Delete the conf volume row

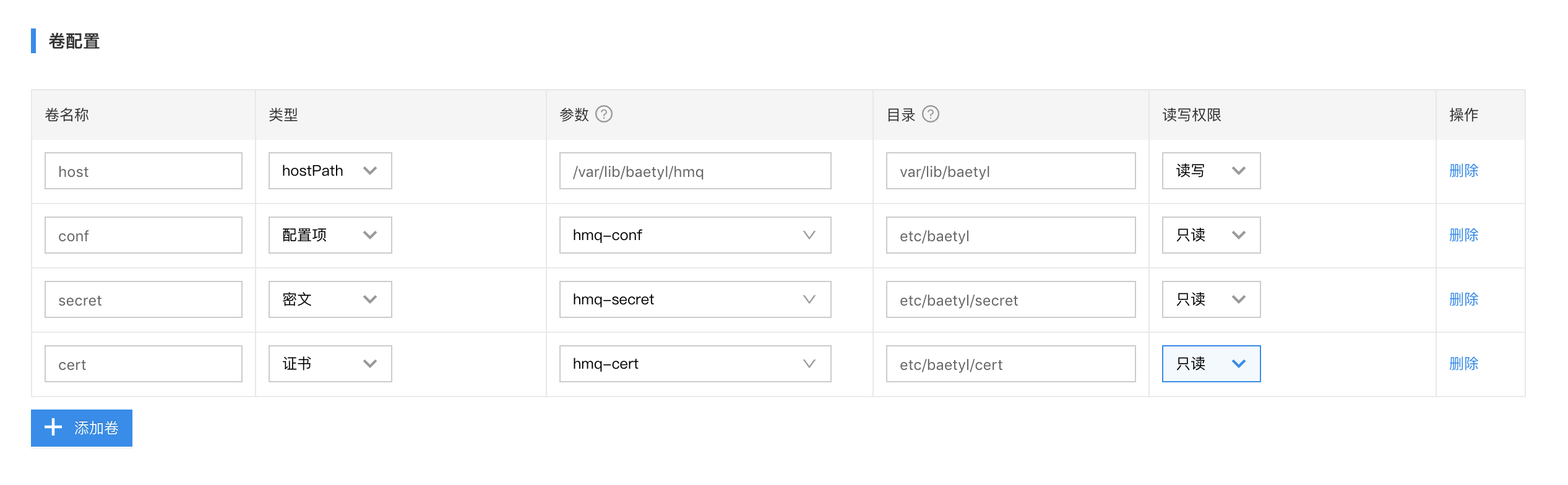click(1463, 235)
